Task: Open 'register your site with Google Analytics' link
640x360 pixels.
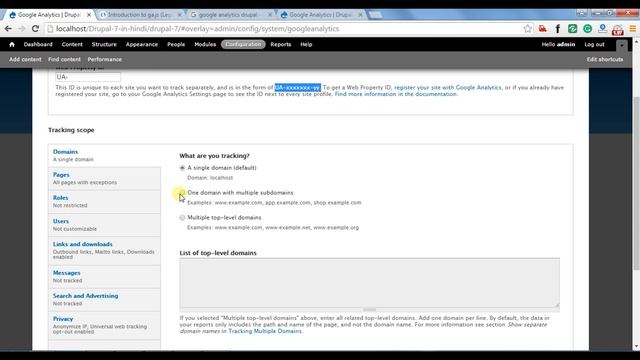Action: (x=448, y=87)
